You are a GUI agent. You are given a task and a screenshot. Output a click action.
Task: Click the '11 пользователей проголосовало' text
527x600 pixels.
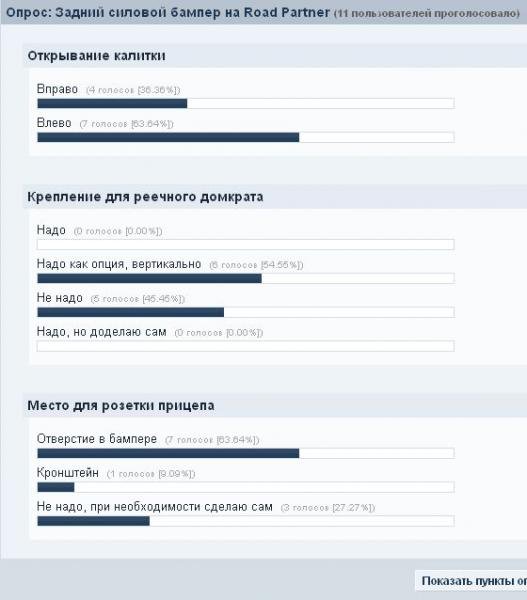[x=427, y=13]
